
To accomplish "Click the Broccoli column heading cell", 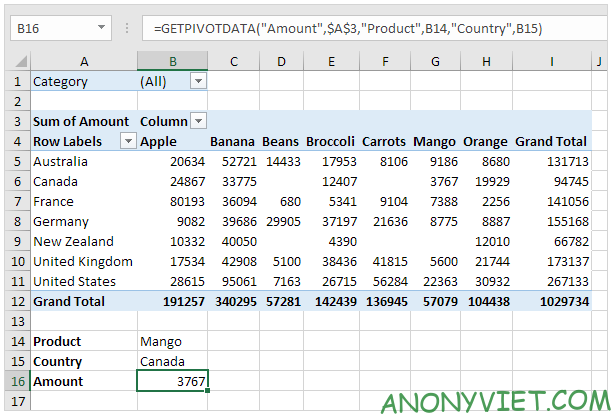I will pos(330,141).
